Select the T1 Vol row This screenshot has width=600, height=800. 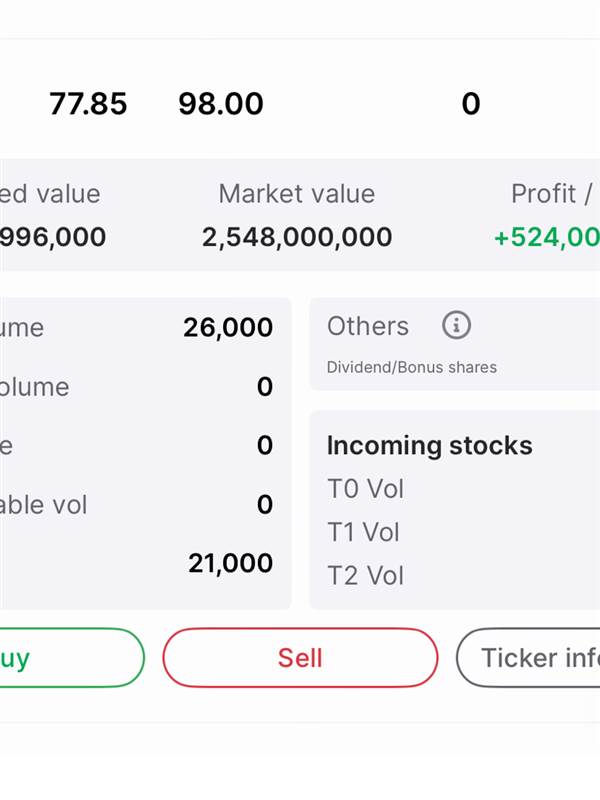point(365,532)
